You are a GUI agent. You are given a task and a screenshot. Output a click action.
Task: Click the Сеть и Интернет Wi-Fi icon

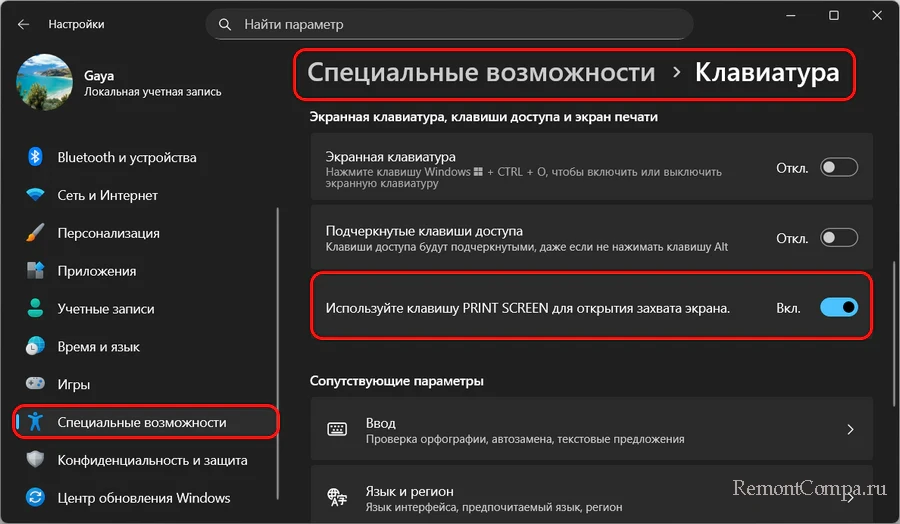[35, 195]
